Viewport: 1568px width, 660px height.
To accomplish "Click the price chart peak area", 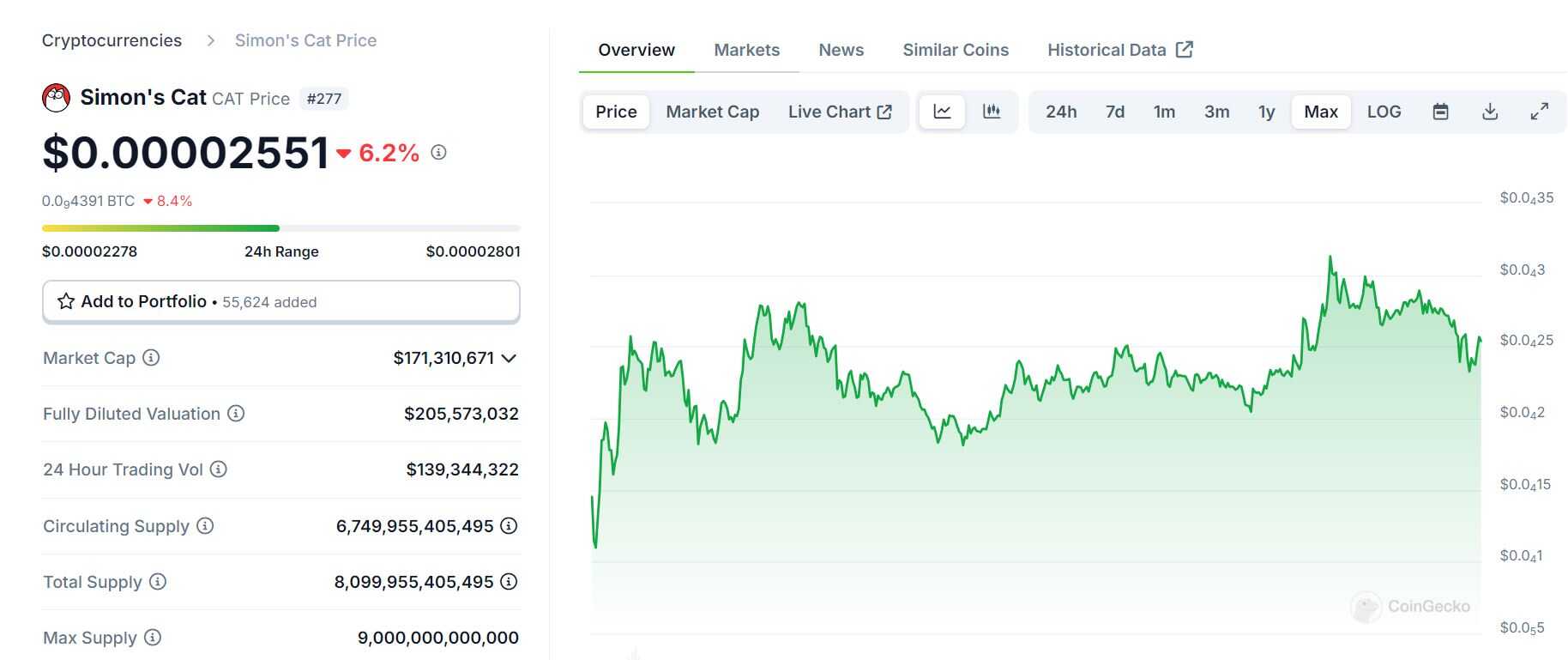I will pos(1330,257).
